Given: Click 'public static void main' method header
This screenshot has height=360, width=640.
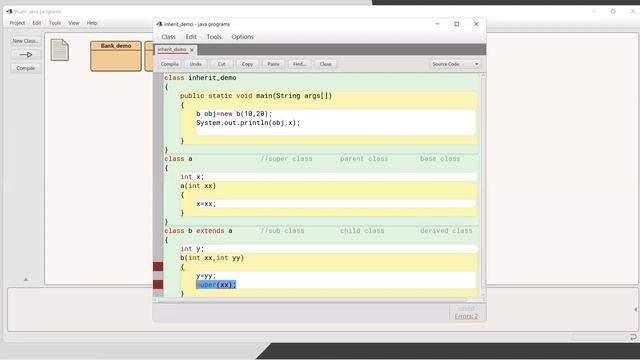Looking at the screenshot, I should pos(256,96).
